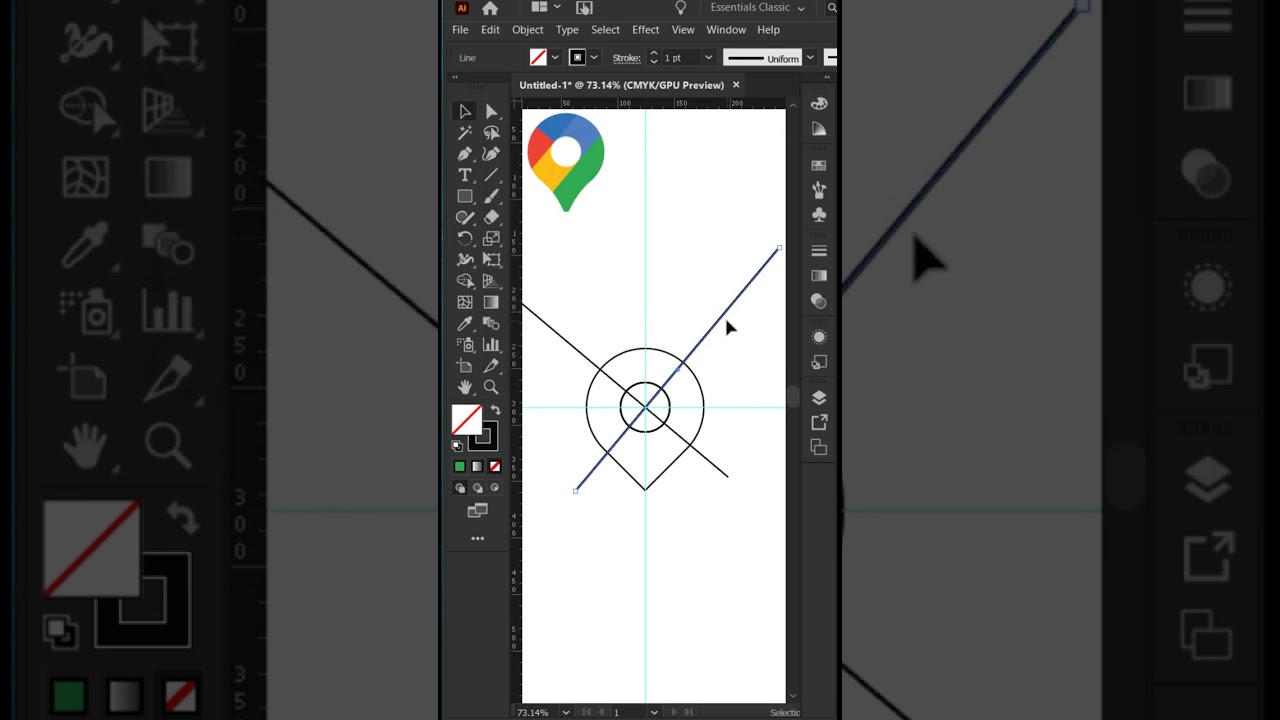Close the Untitled-1 document tab
Image resolution: width=1280 pixels, height=720 pixels.
pyautogui.click(x=736, y=85)
